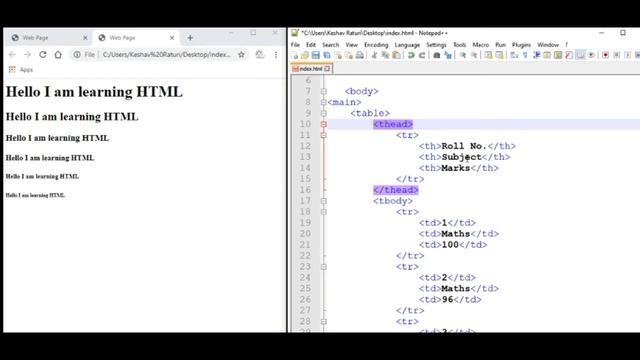The width and height of the screenshot is (640, 360).
Task: Undo last edit with green arrow icon
Action: [x=411, y=55]
